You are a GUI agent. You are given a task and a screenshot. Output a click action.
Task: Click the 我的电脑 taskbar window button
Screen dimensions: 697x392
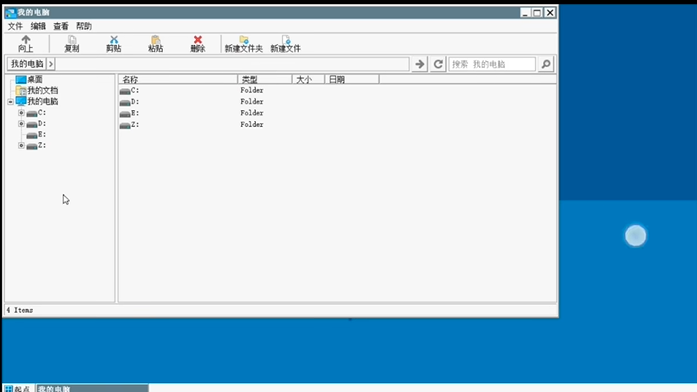[92, 388]
